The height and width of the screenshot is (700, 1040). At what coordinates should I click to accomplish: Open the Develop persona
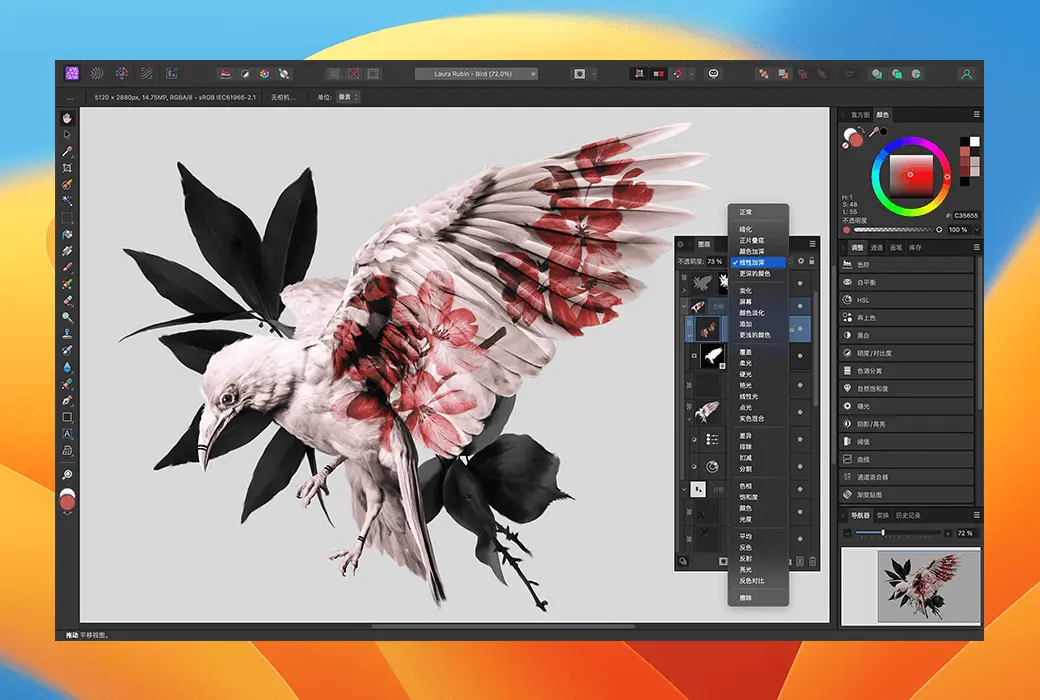tap(122, 74)
